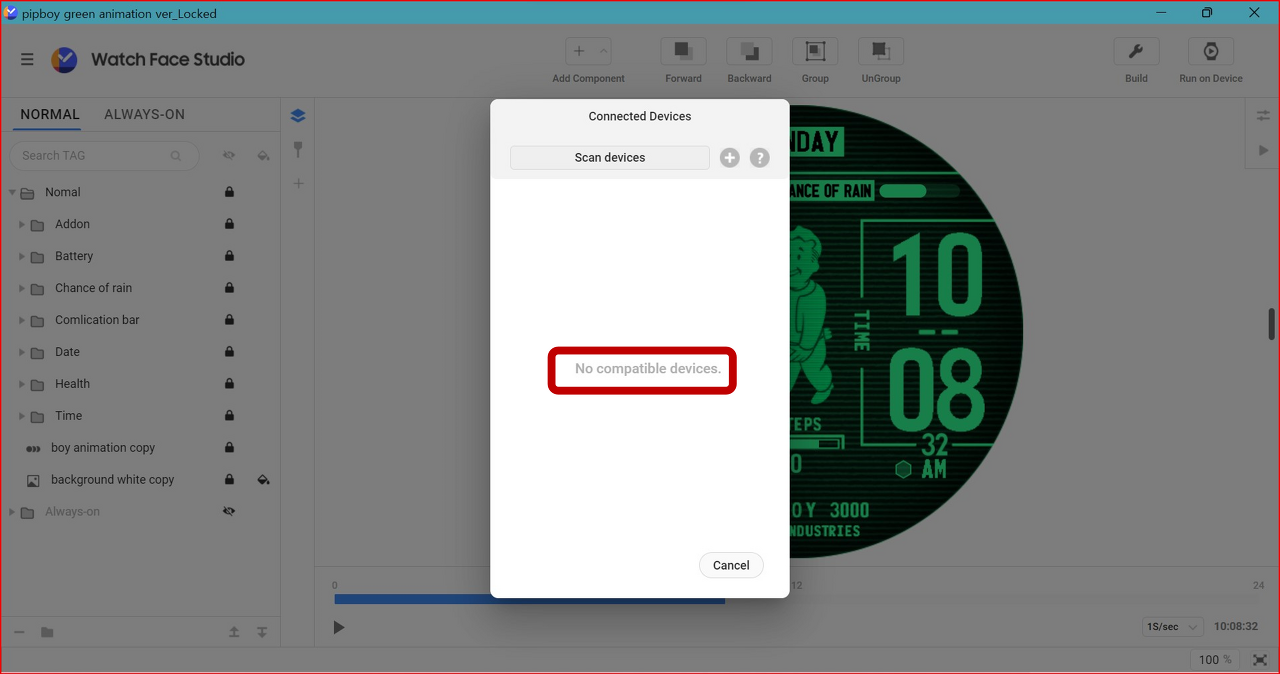Expand the Comlication bar folder

click(22, 320)
